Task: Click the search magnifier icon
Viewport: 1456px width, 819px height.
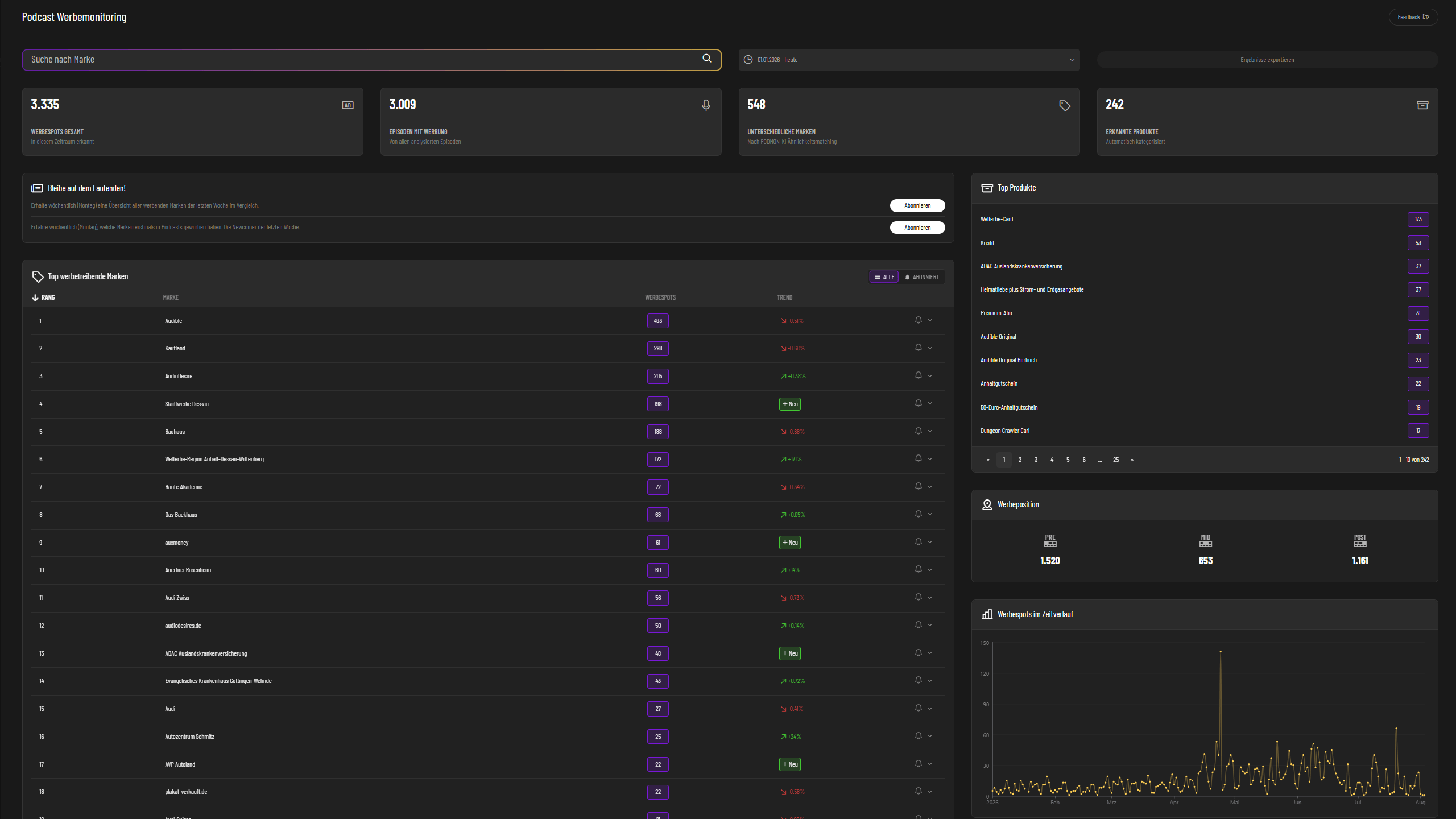Action: click(x=707, y=59)
